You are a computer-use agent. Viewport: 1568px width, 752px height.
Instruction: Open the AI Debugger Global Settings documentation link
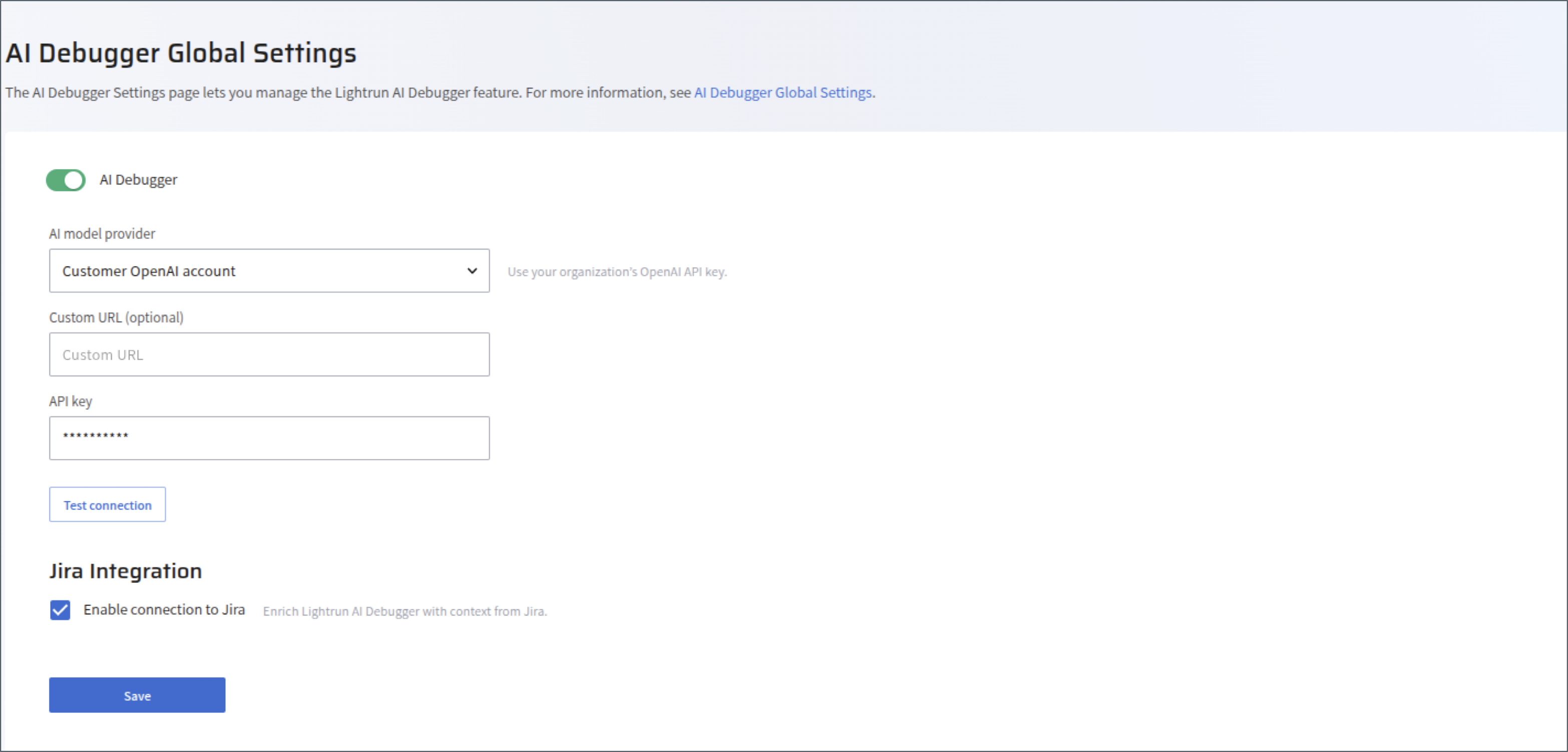[x=783, y=93]
